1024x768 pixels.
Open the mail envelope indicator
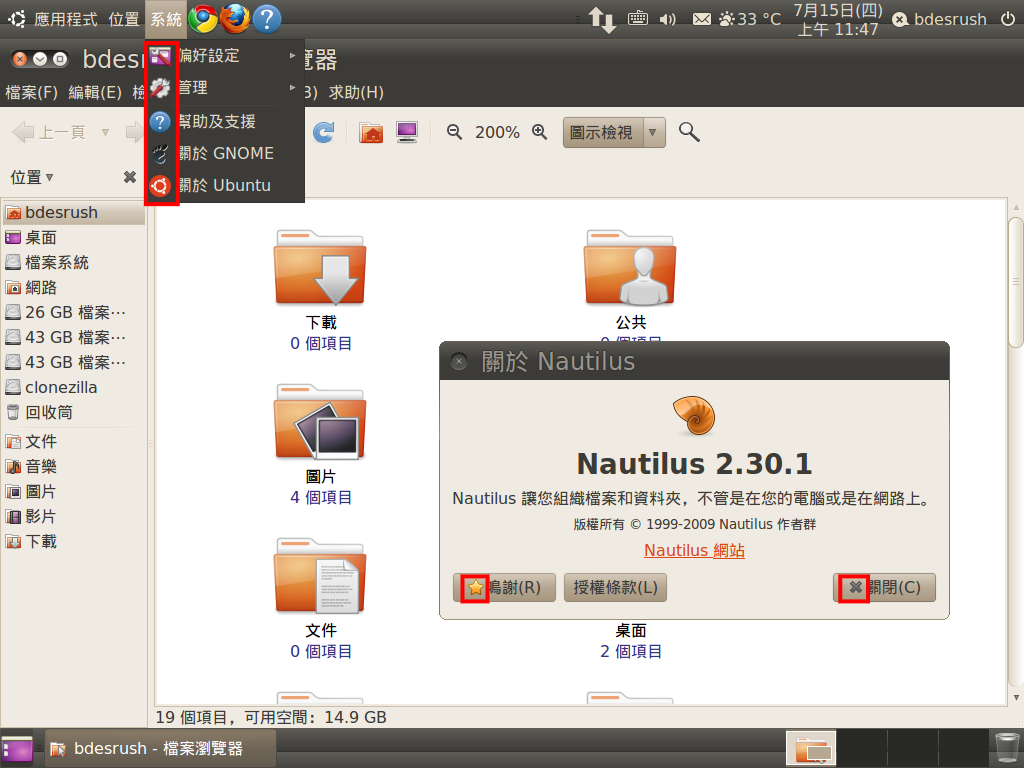701,20
